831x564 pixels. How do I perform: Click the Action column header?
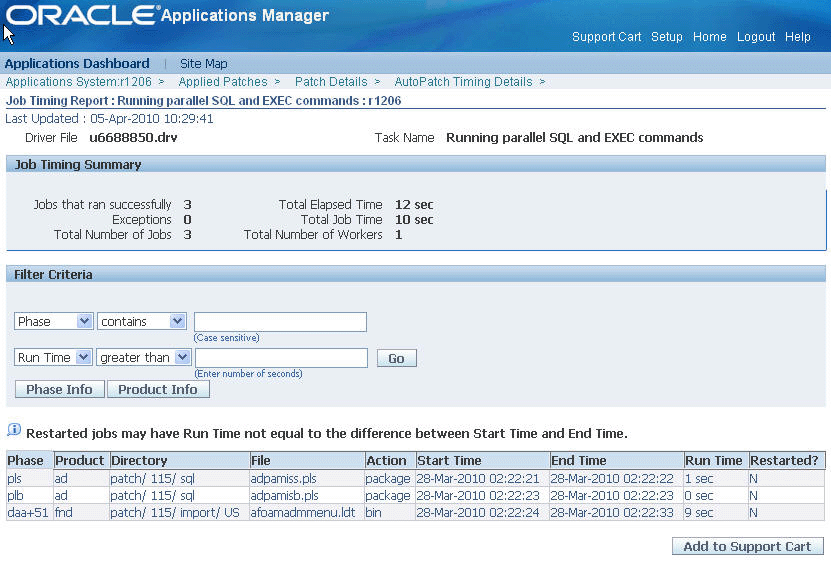[x=390, y=460]
